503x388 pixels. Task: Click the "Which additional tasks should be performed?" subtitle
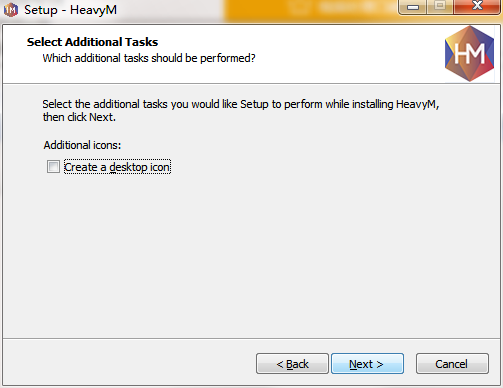click(x=149, y=58)
